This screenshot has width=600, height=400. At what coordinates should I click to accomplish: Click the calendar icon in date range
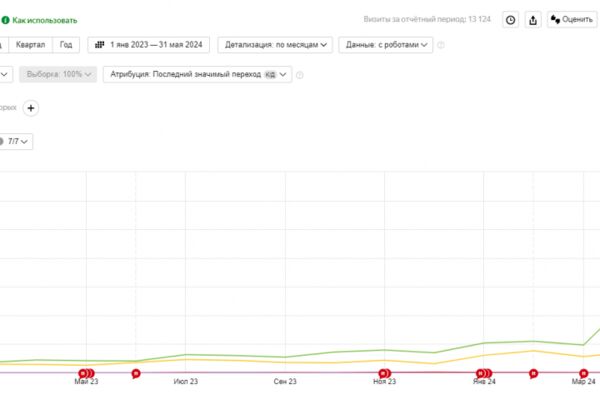99,45
